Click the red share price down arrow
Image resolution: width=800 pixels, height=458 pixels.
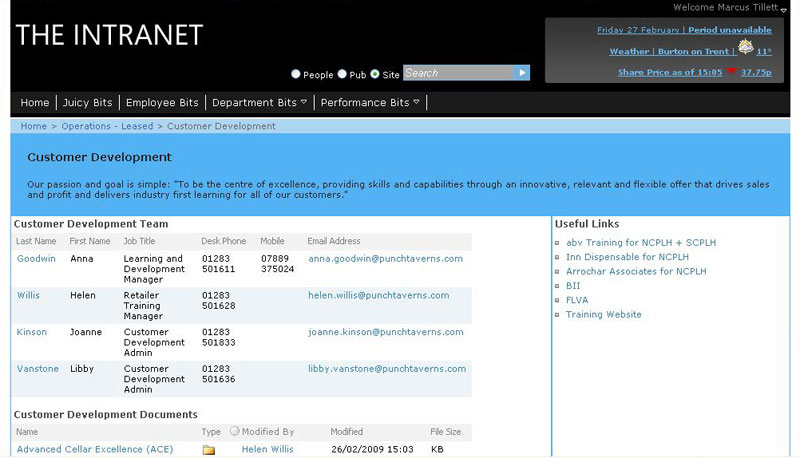(731, 72)
